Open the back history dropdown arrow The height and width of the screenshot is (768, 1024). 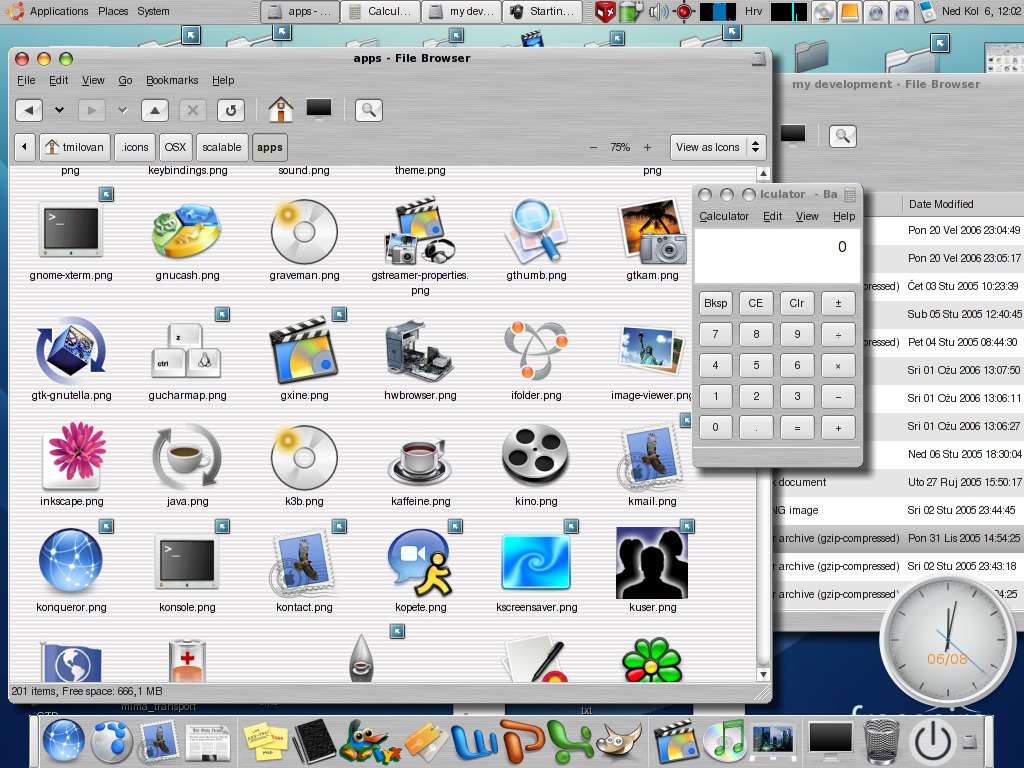59,110
